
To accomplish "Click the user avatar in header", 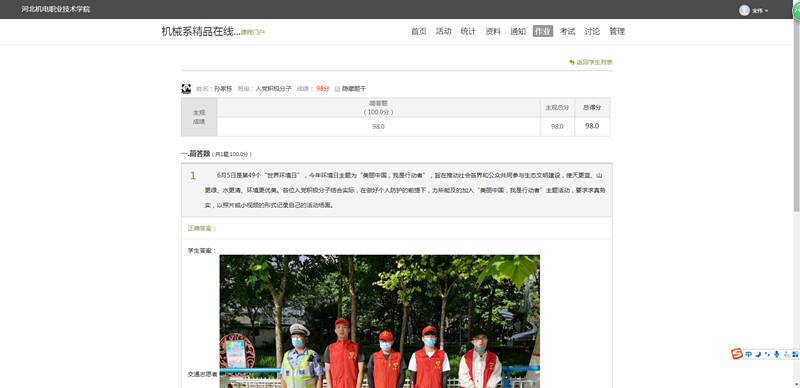I will (744, 10).
